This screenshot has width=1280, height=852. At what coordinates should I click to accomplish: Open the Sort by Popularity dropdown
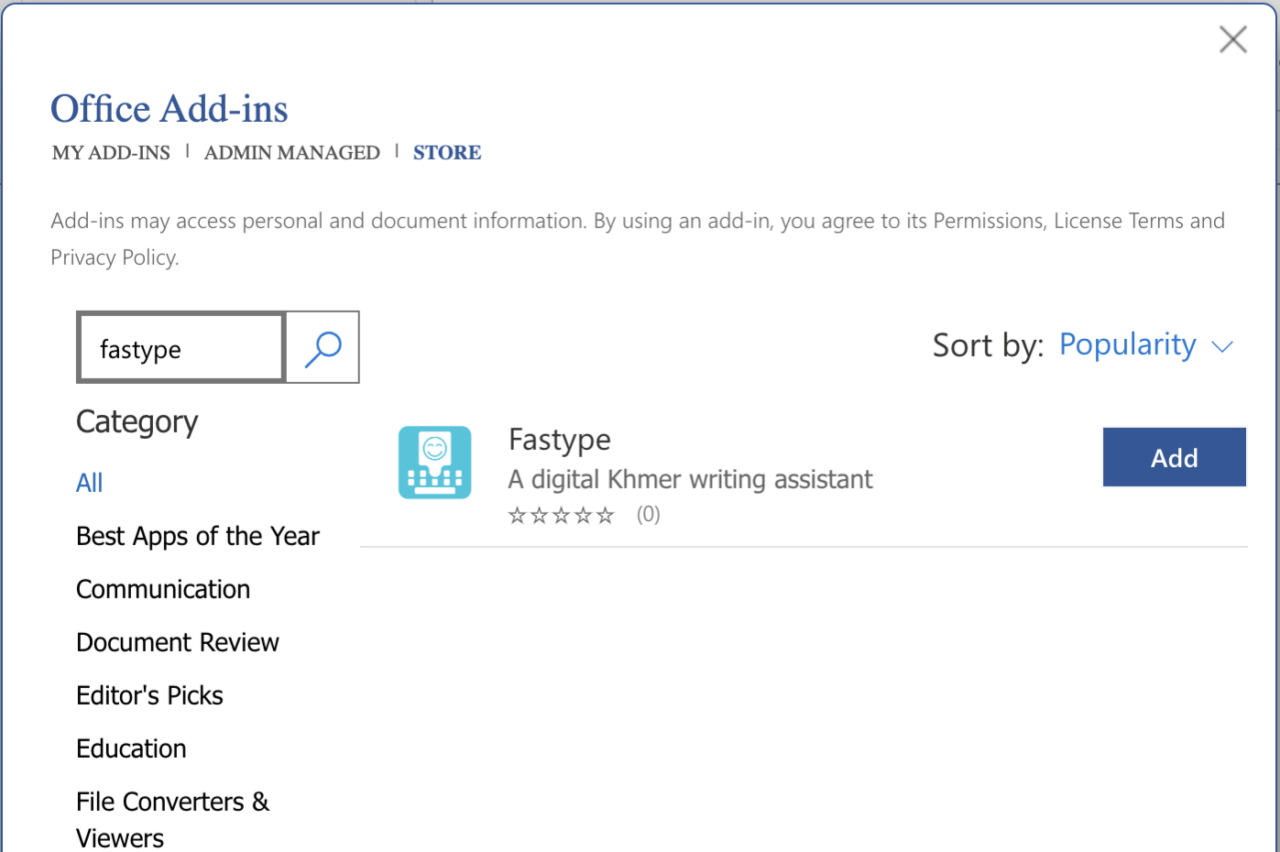[x=1145, y=345]
